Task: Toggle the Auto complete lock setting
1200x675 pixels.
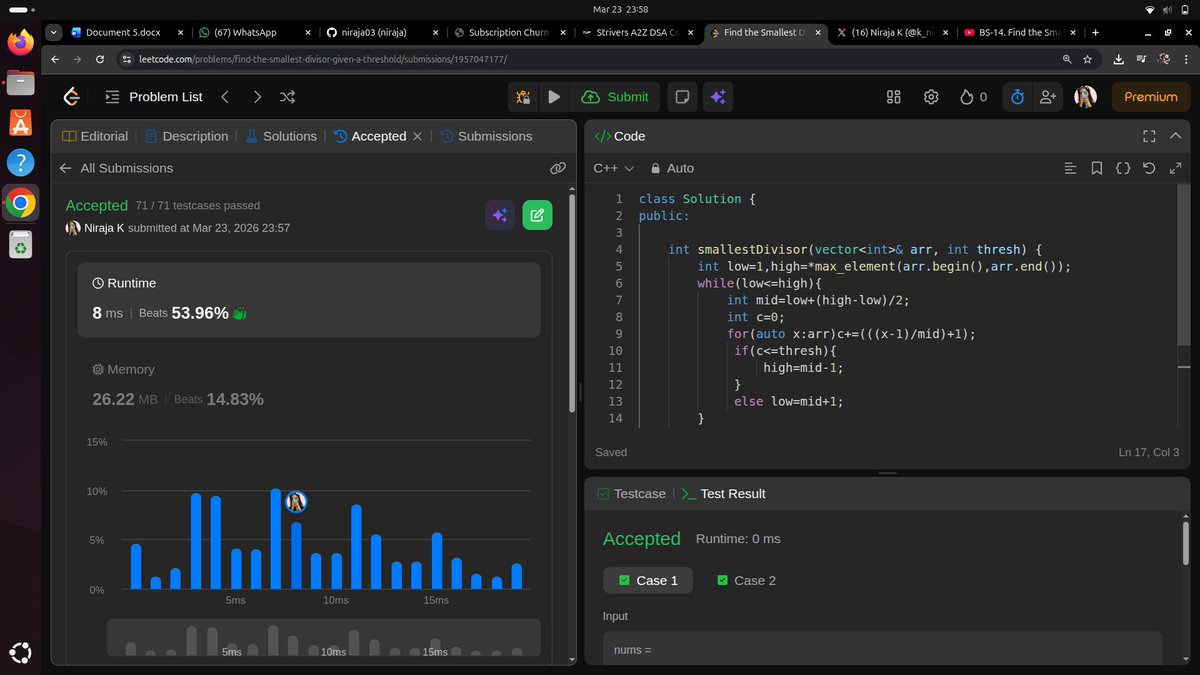Action: [672, 168]
